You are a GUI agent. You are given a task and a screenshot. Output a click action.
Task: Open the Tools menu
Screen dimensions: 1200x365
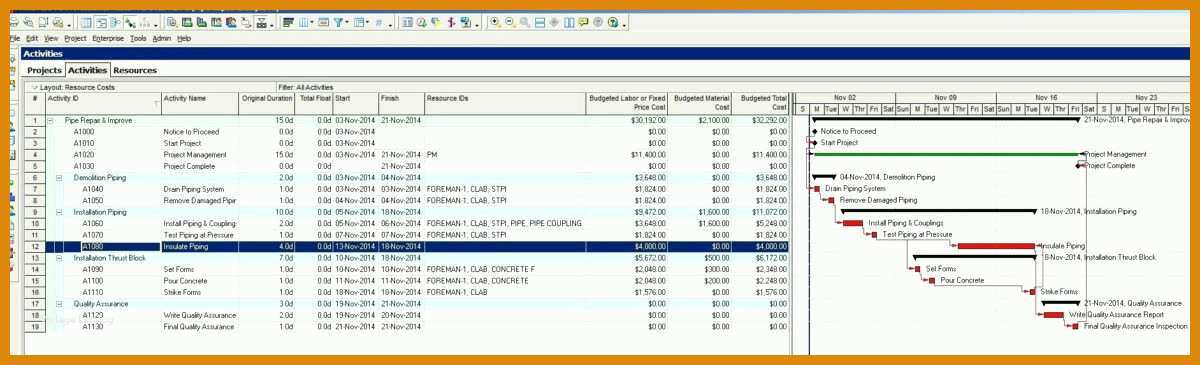[x=138, y=38]
